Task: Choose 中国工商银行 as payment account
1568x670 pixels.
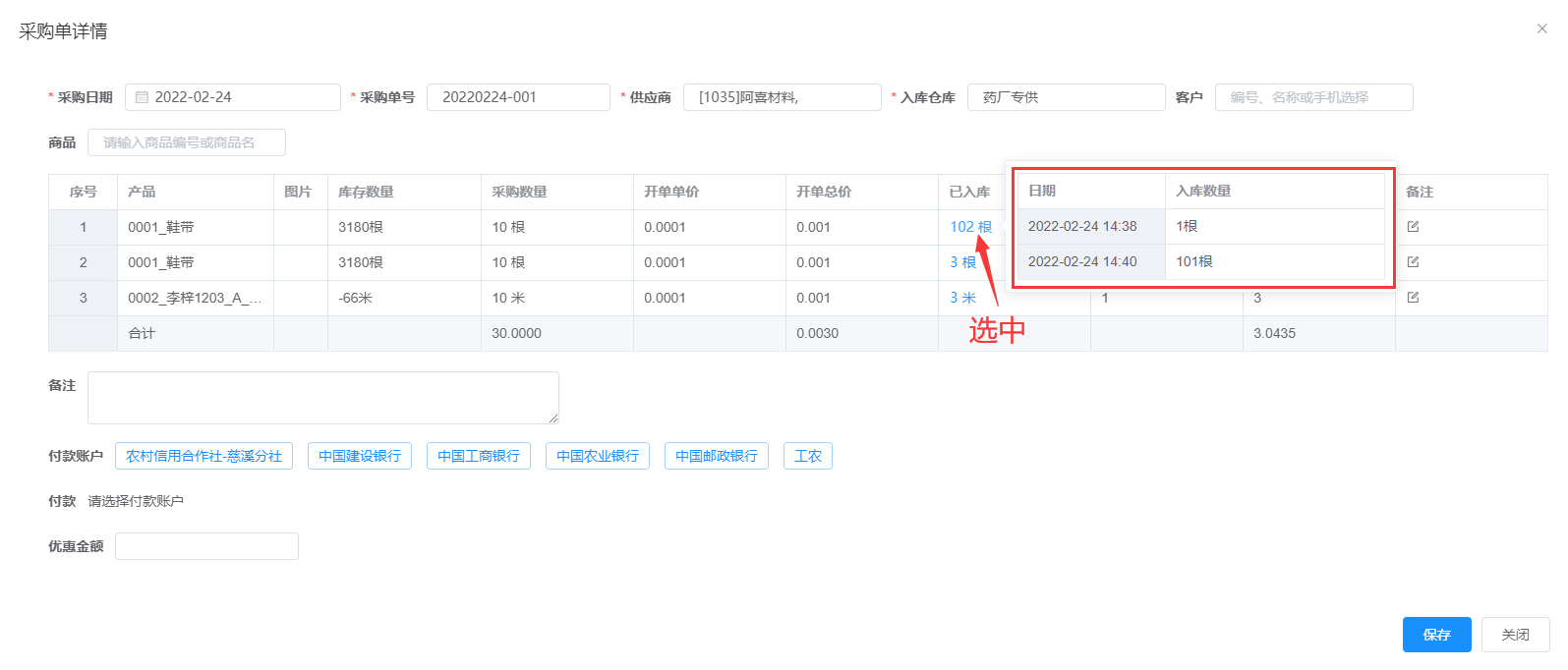Action: (479, 456)
